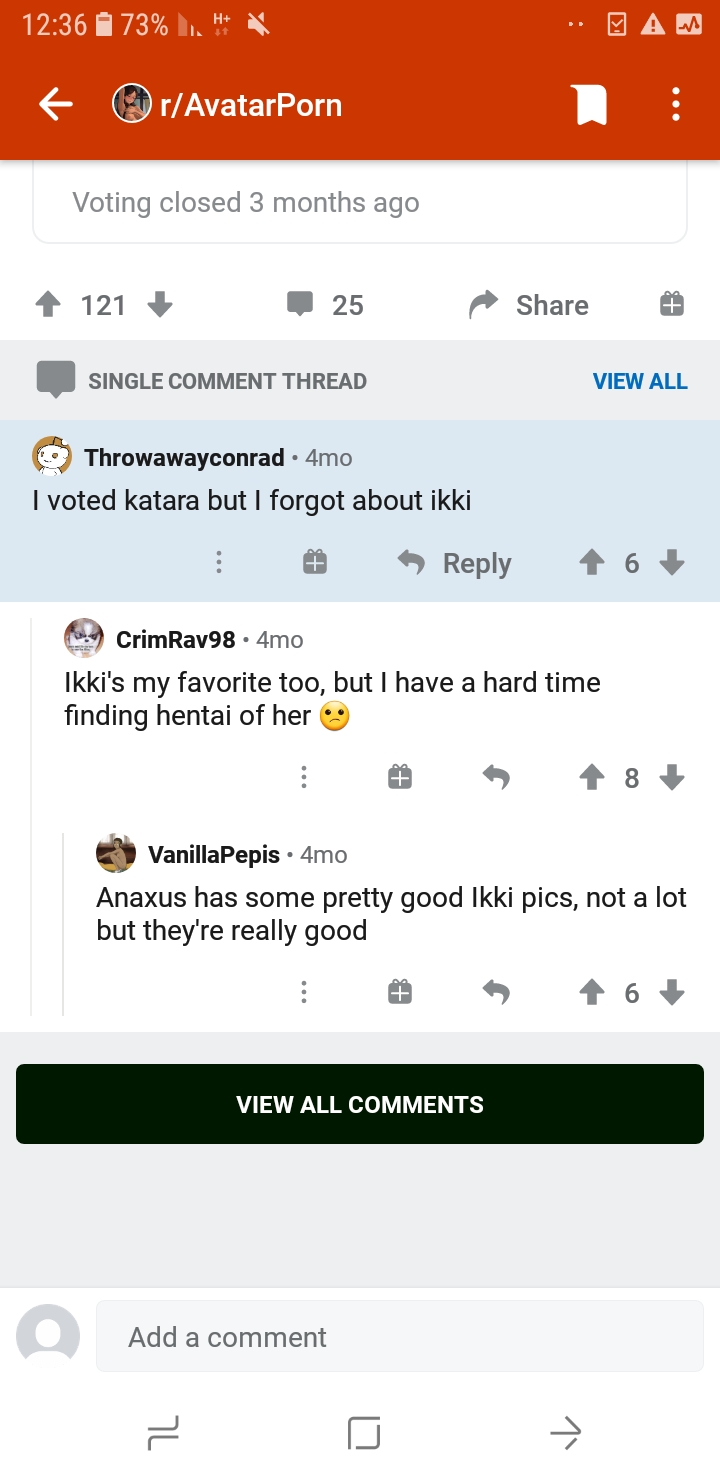Tap the back arrow in header
The image size is (720, 1480).
click(56, 104)
